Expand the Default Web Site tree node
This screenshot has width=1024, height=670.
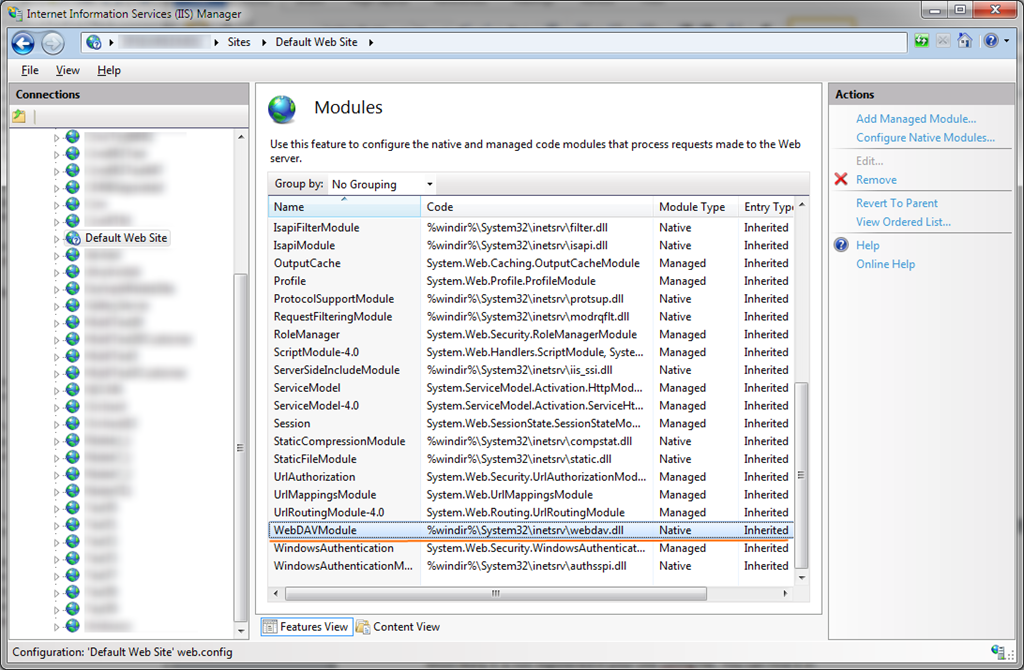56,239
